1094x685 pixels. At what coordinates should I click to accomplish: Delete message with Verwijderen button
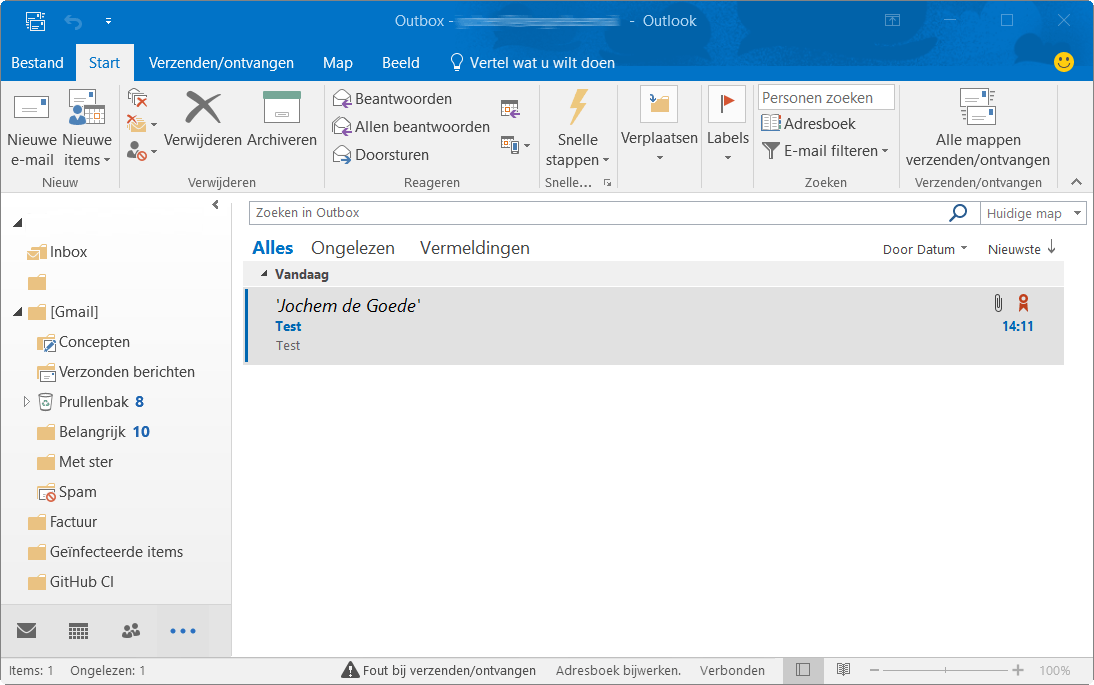[x=202, y=119]
